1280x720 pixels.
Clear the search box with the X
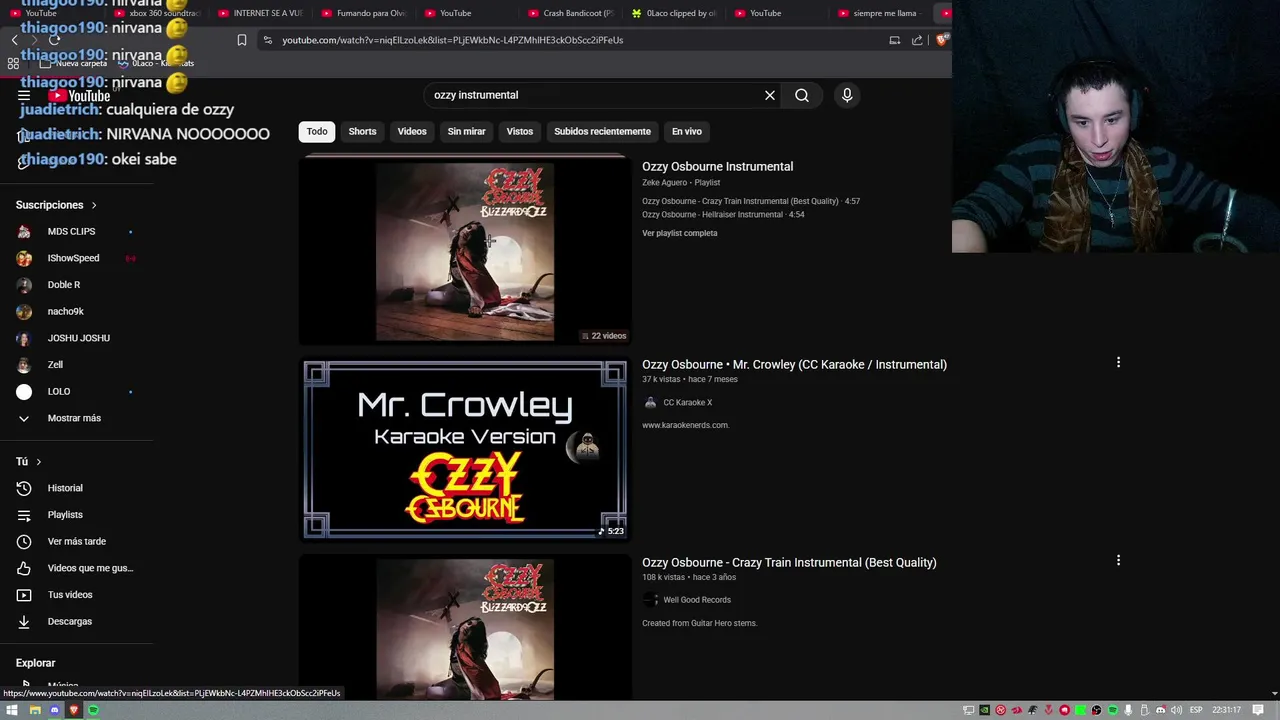(770, 95)
